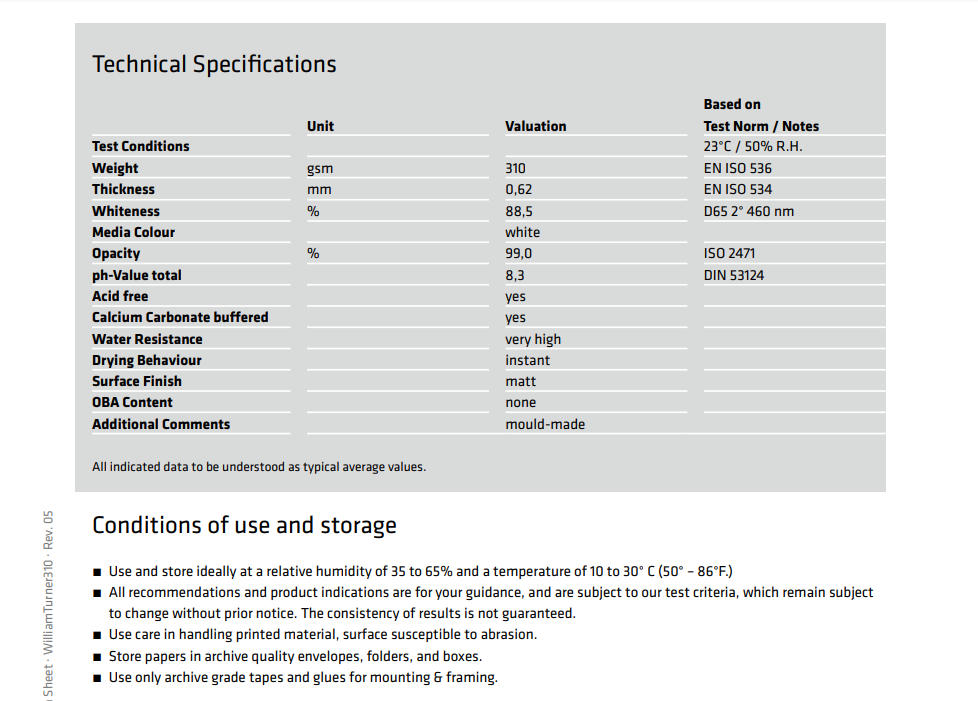Select the DIN 53124 norm text

tap(734, 275)
